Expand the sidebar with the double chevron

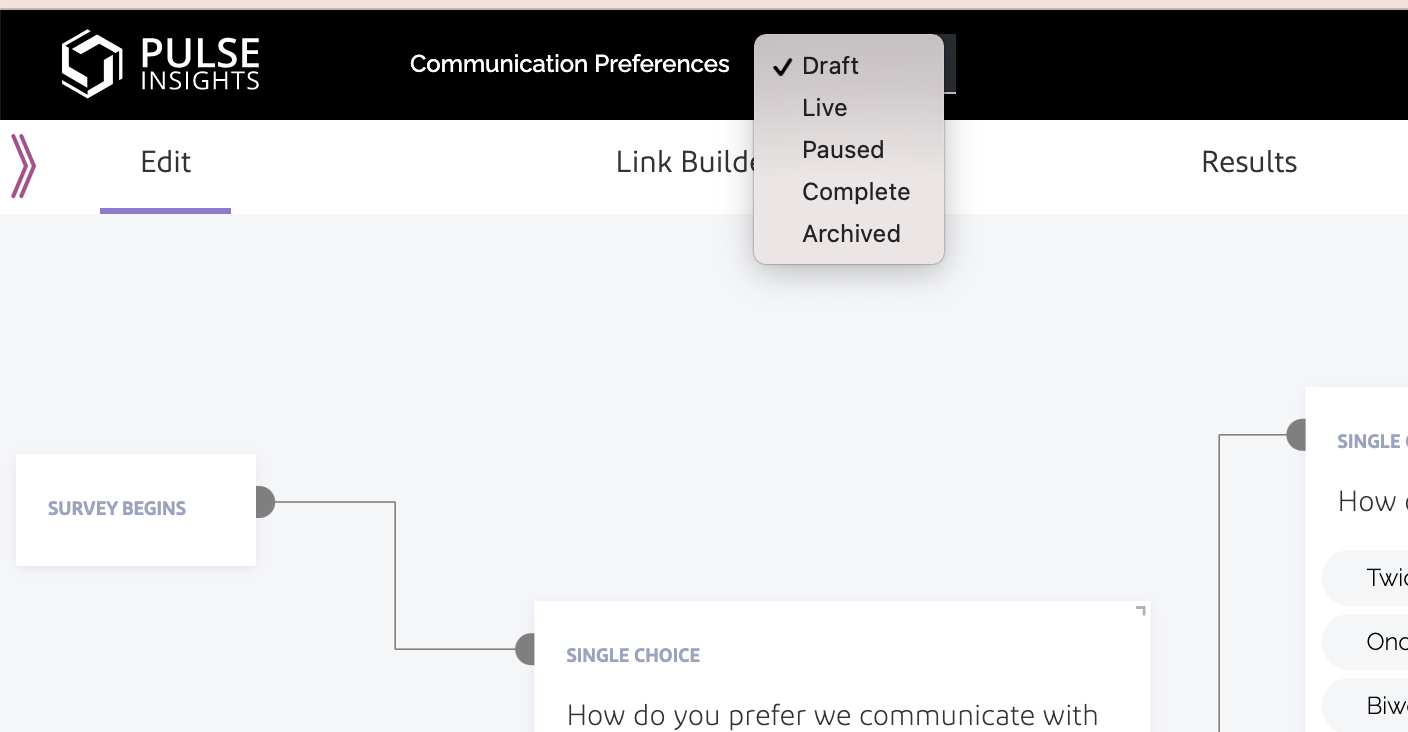(23, 166)
